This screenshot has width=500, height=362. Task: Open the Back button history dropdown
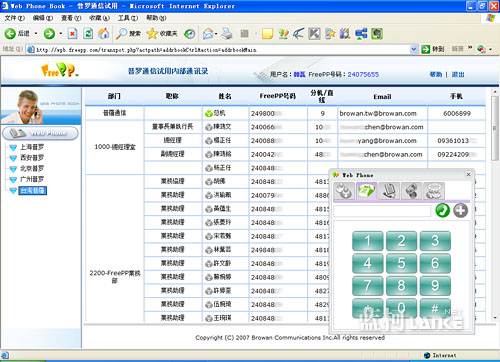pyautogui.click(x=36, y=33)
